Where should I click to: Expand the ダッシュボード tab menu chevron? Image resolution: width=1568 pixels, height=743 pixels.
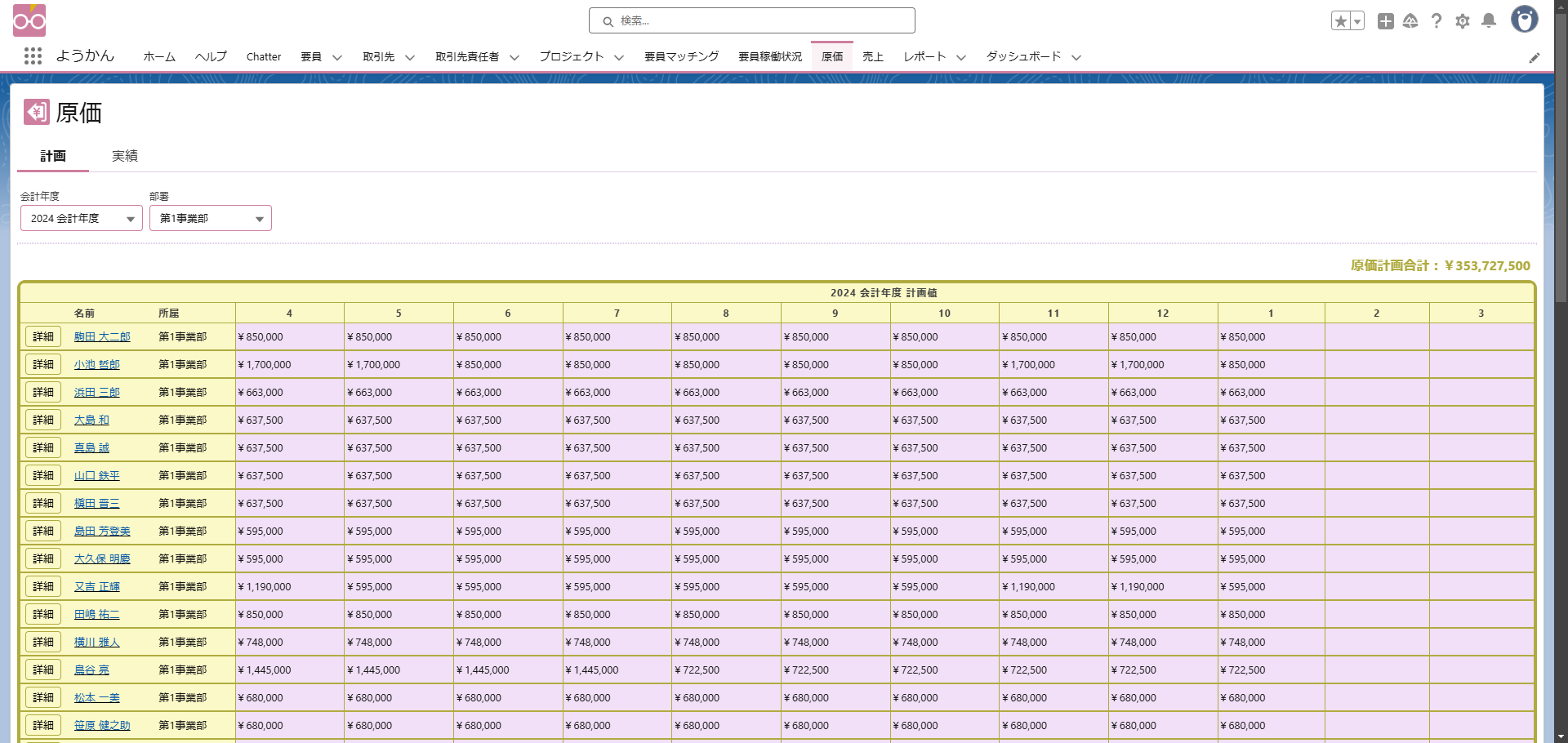[x=1076, y=57]
